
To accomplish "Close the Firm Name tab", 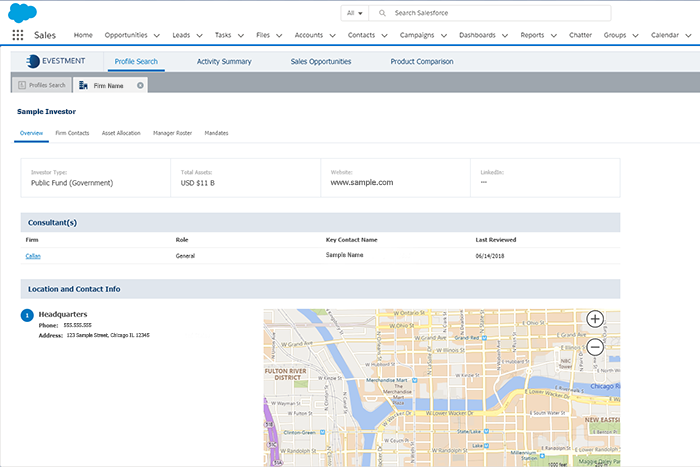I will pos(140,85).
